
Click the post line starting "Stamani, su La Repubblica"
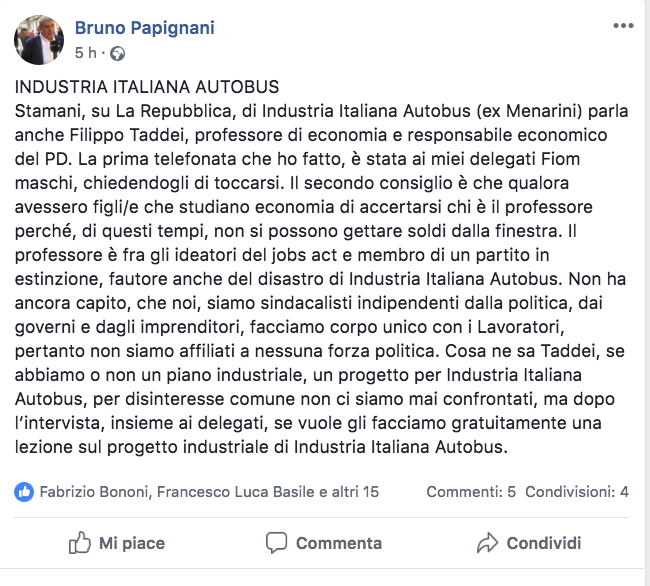click(321, 111)
